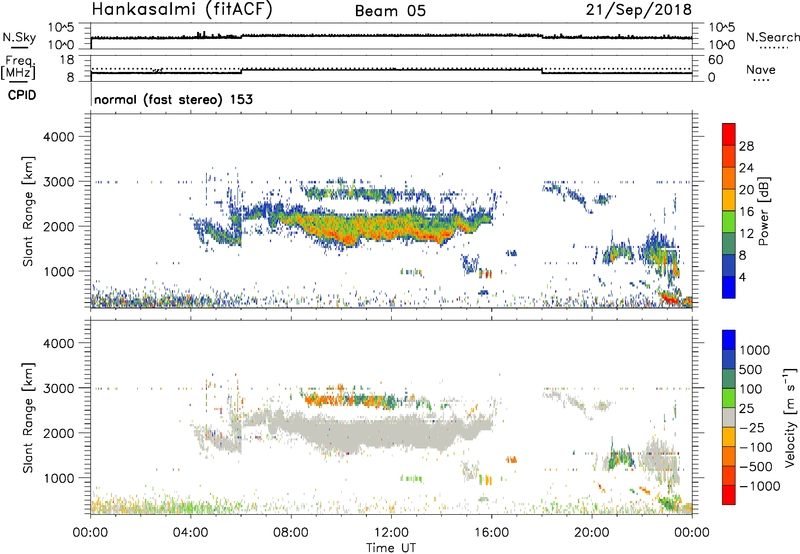Click the left '10^5' noise axis label
800x554 pixels.
pyautogui.click(x=61, y=28)
